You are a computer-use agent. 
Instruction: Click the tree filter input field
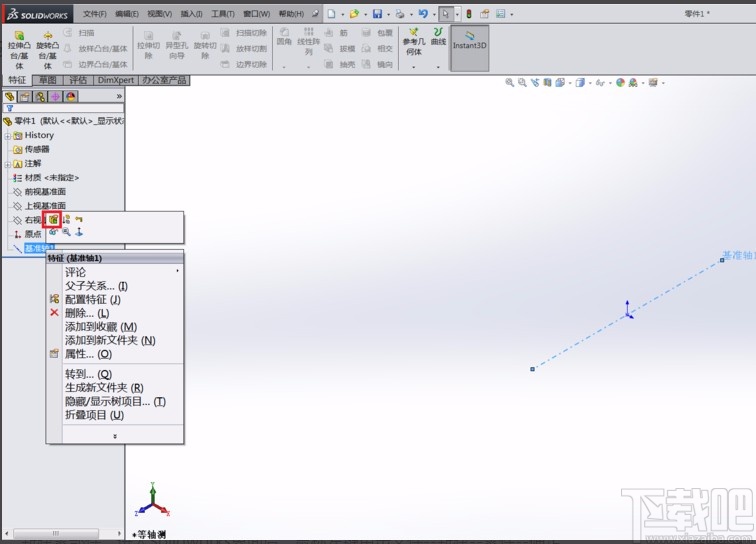[64, 108]
